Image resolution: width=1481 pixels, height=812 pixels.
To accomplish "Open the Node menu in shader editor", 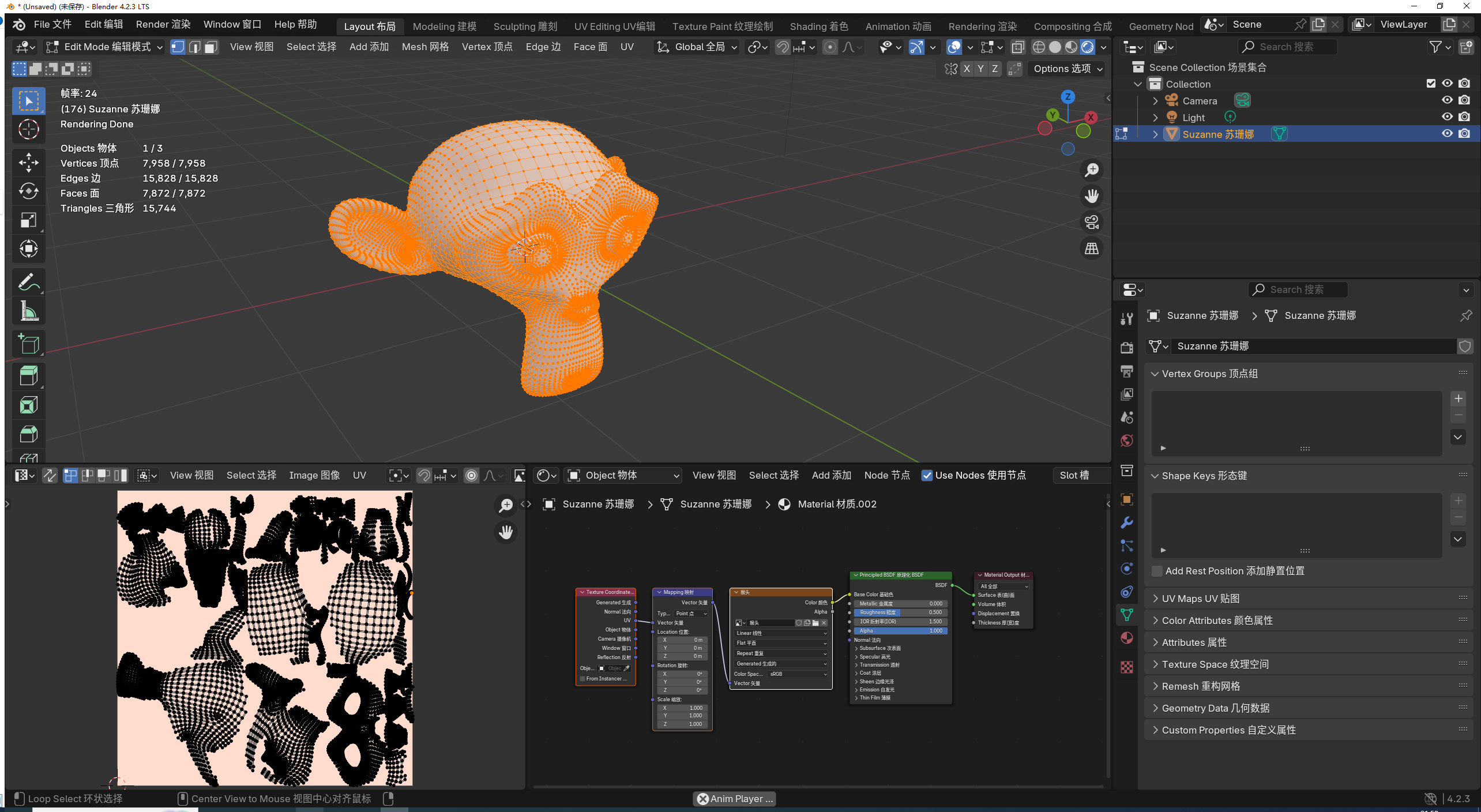I will click(887, 476).
